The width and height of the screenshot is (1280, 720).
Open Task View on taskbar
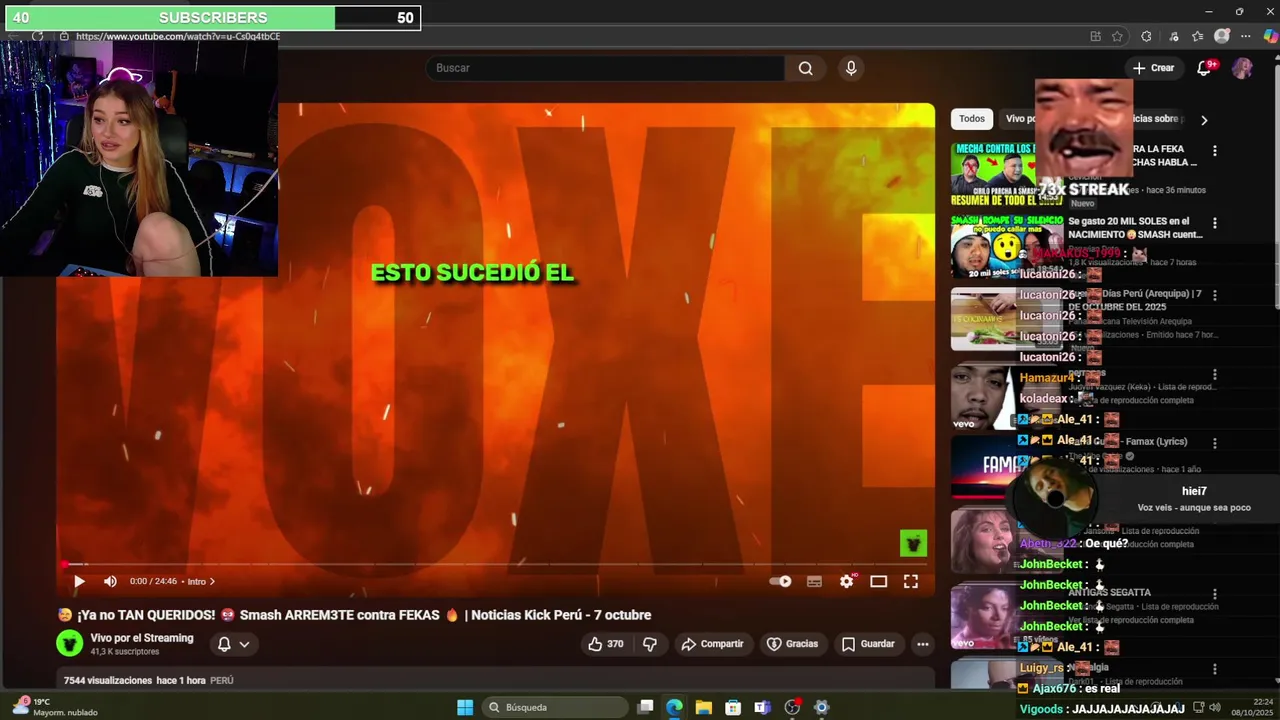click(x=645, y=707)
